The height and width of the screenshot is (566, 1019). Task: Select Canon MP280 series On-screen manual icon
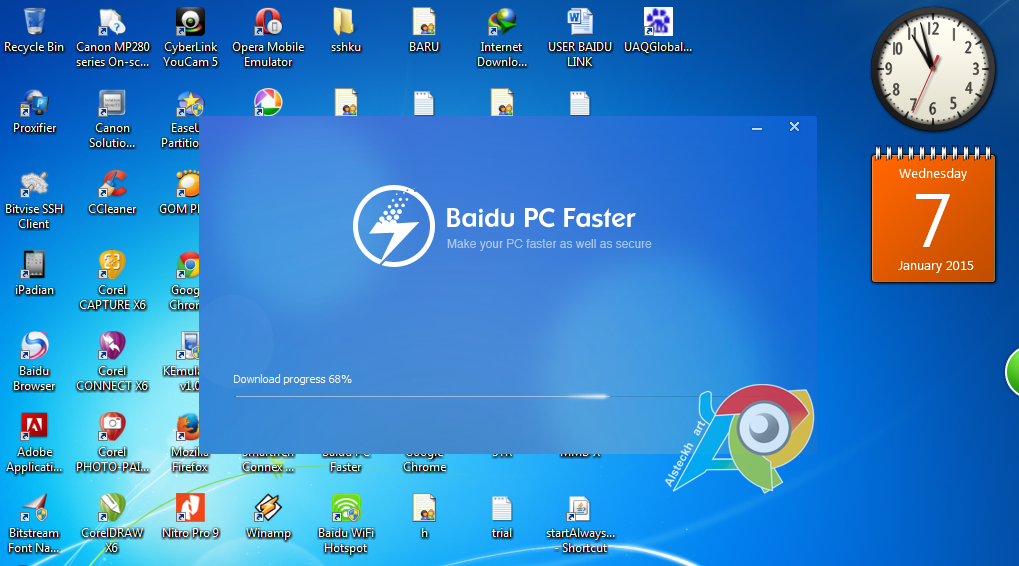click(112, 38)
